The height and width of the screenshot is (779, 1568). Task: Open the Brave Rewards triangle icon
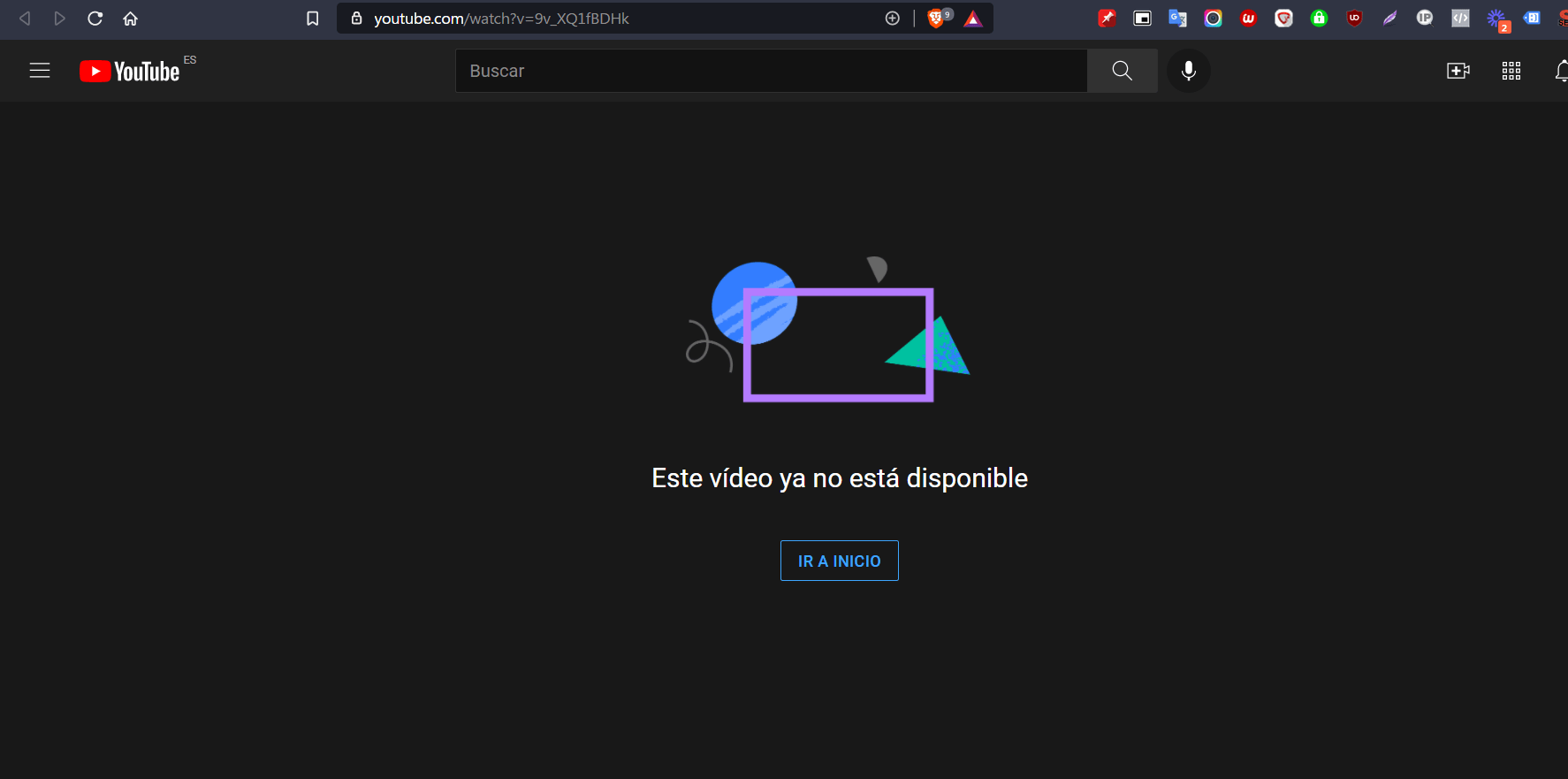coord(973,19)
